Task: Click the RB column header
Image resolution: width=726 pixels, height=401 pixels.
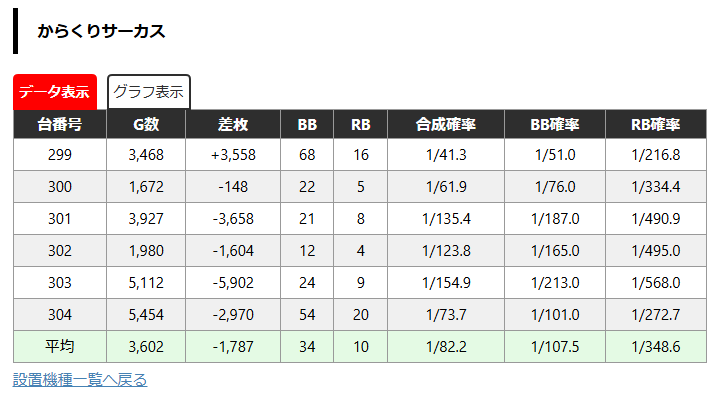Action: [360, 124]
